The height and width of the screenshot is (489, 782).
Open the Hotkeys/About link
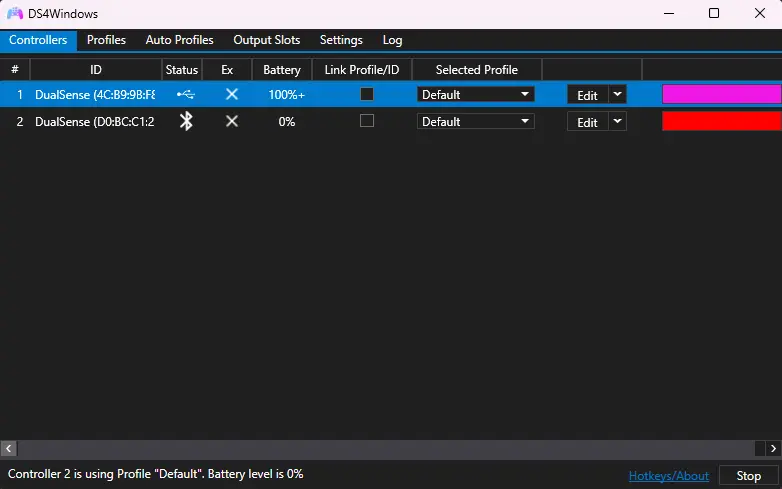[669, 476]
